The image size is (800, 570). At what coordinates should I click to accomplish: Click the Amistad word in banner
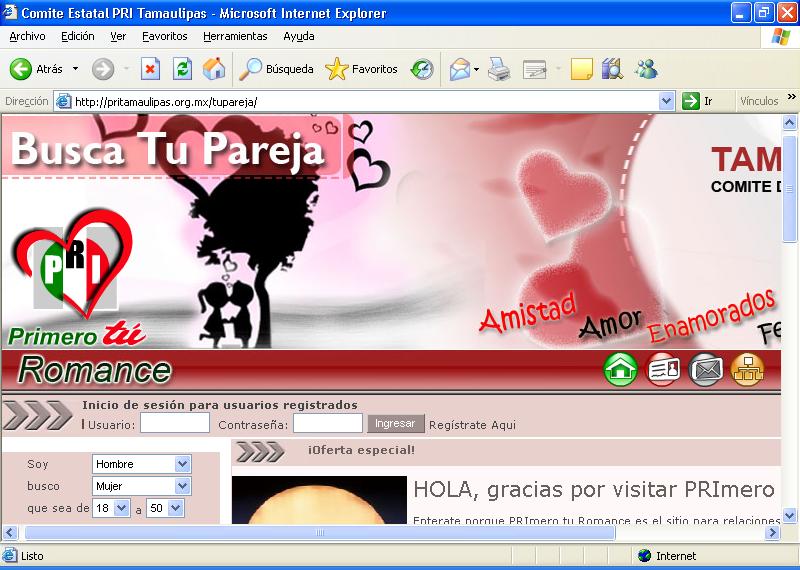(528, 312)
